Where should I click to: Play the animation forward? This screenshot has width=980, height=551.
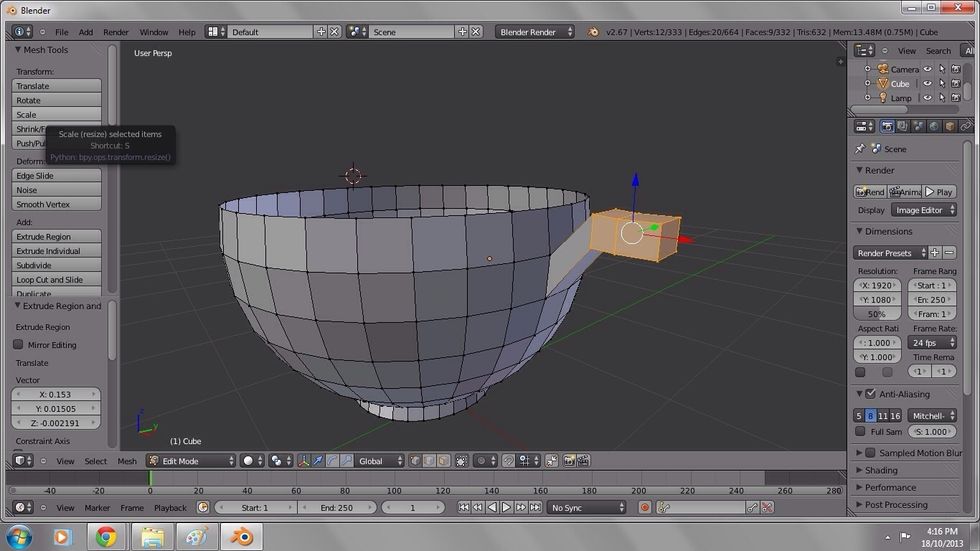click(506, 507)
